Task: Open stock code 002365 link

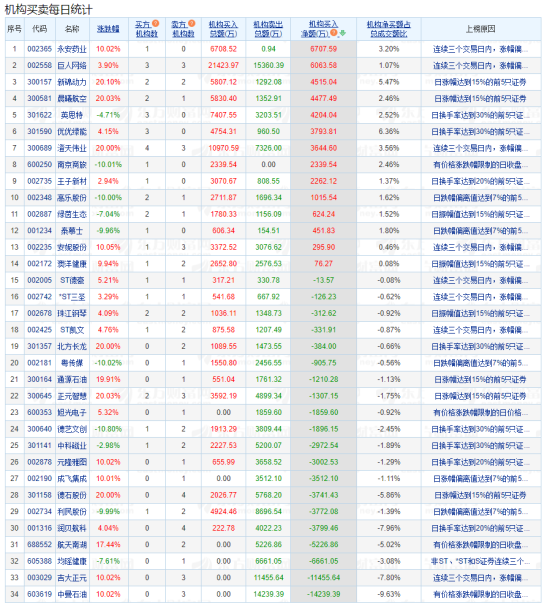Action: (x=39, y=49)
